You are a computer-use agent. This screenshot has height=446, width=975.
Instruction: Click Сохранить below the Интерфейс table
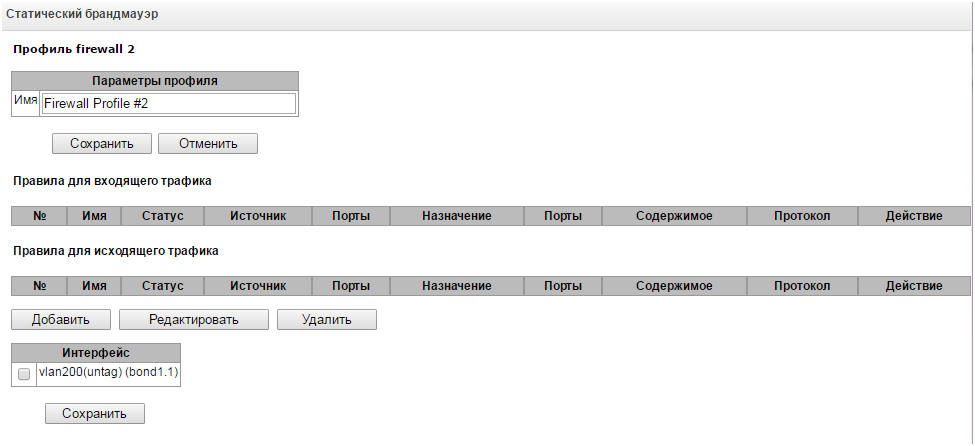(x=95, y=413)
